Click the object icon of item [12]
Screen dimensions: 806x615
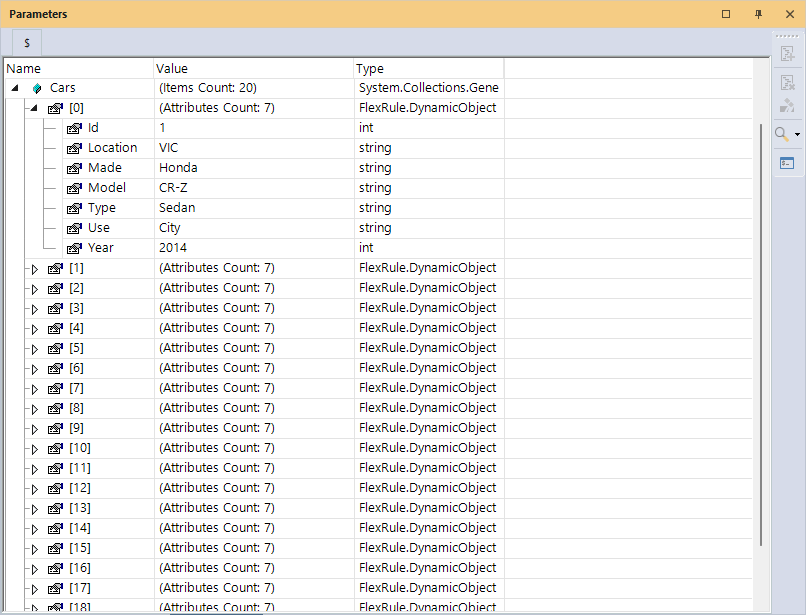(56, 489)
